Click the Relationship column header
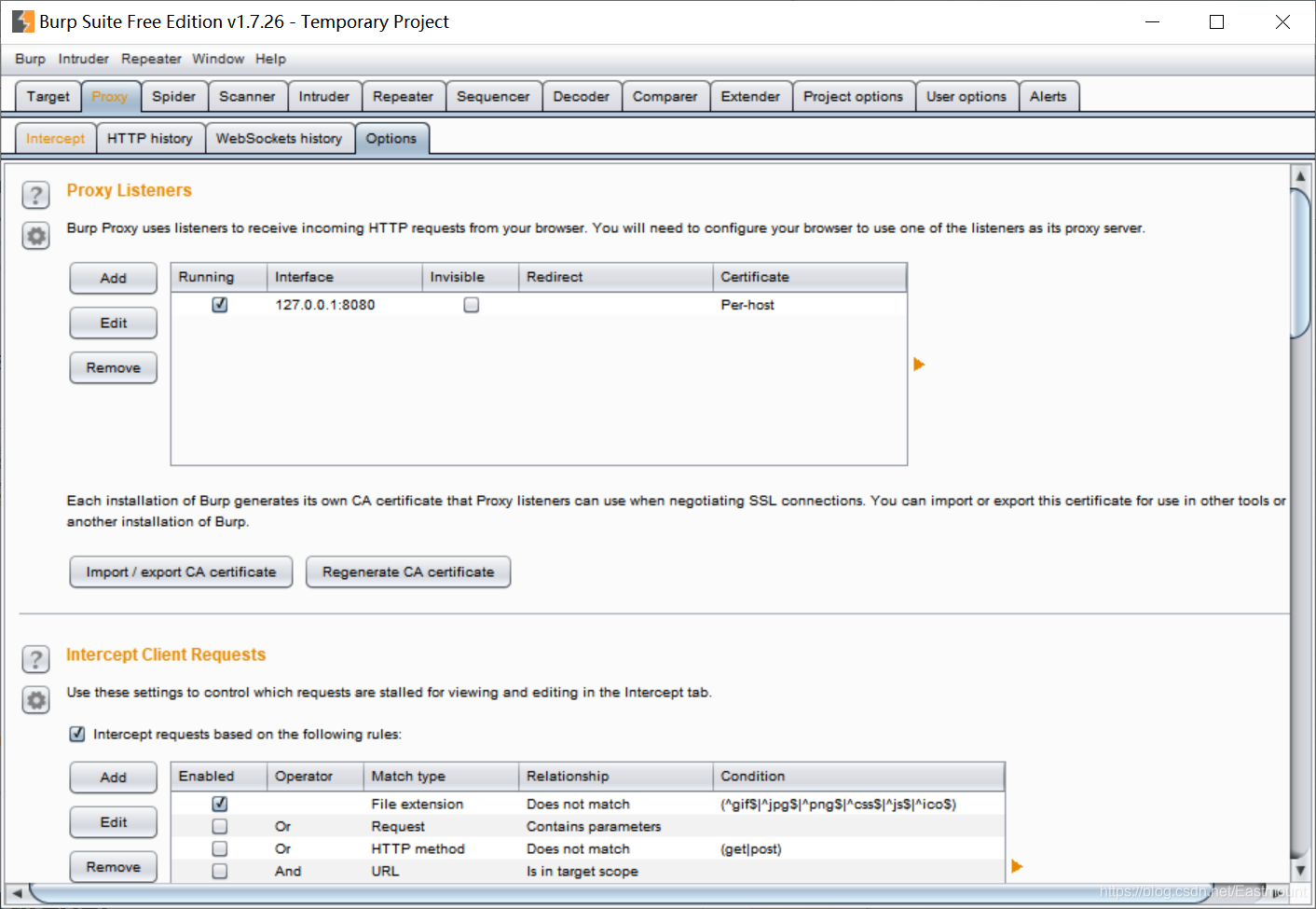This screenshot has width=1316, height=909. pyautogui.click(x=616, y=776)
